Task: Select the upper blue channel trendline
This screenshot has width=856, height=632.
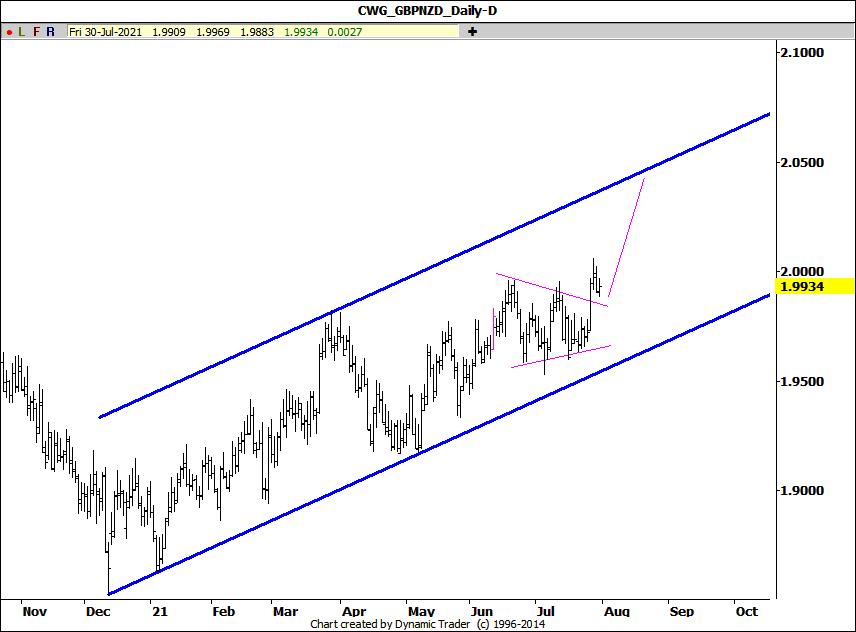Action: coord(434,266)
